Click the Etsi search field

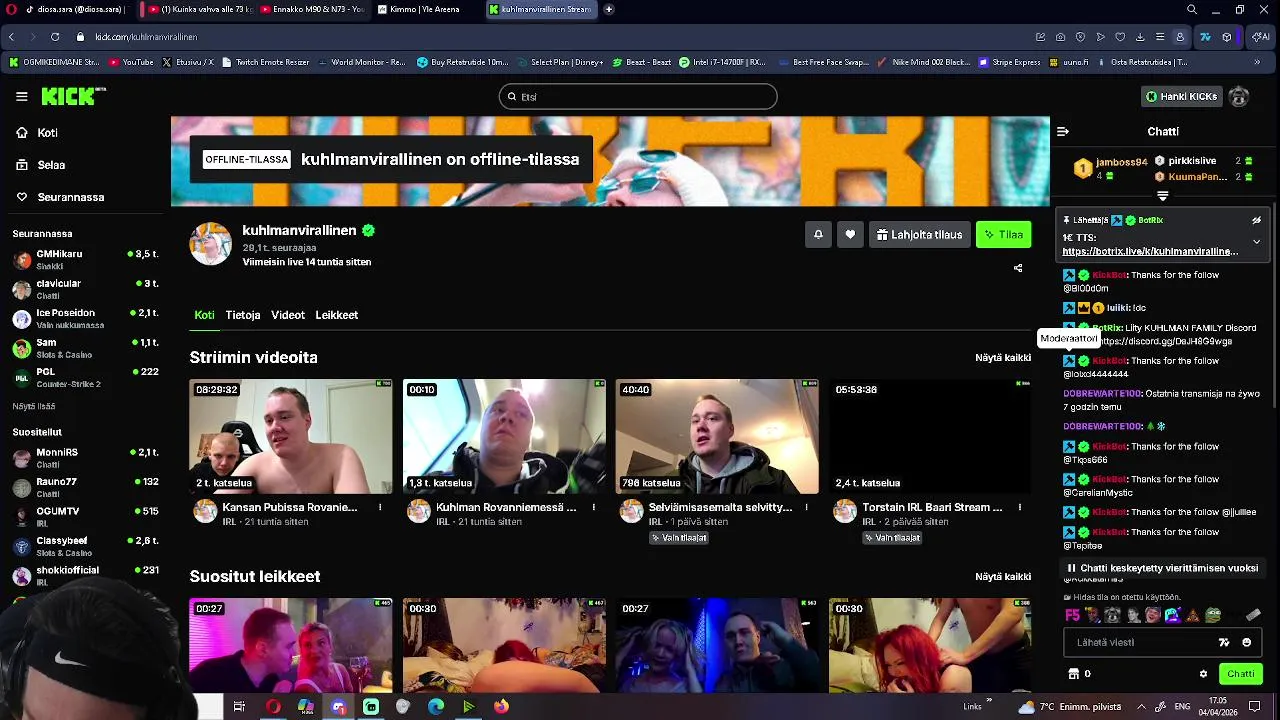coord(638,96)
